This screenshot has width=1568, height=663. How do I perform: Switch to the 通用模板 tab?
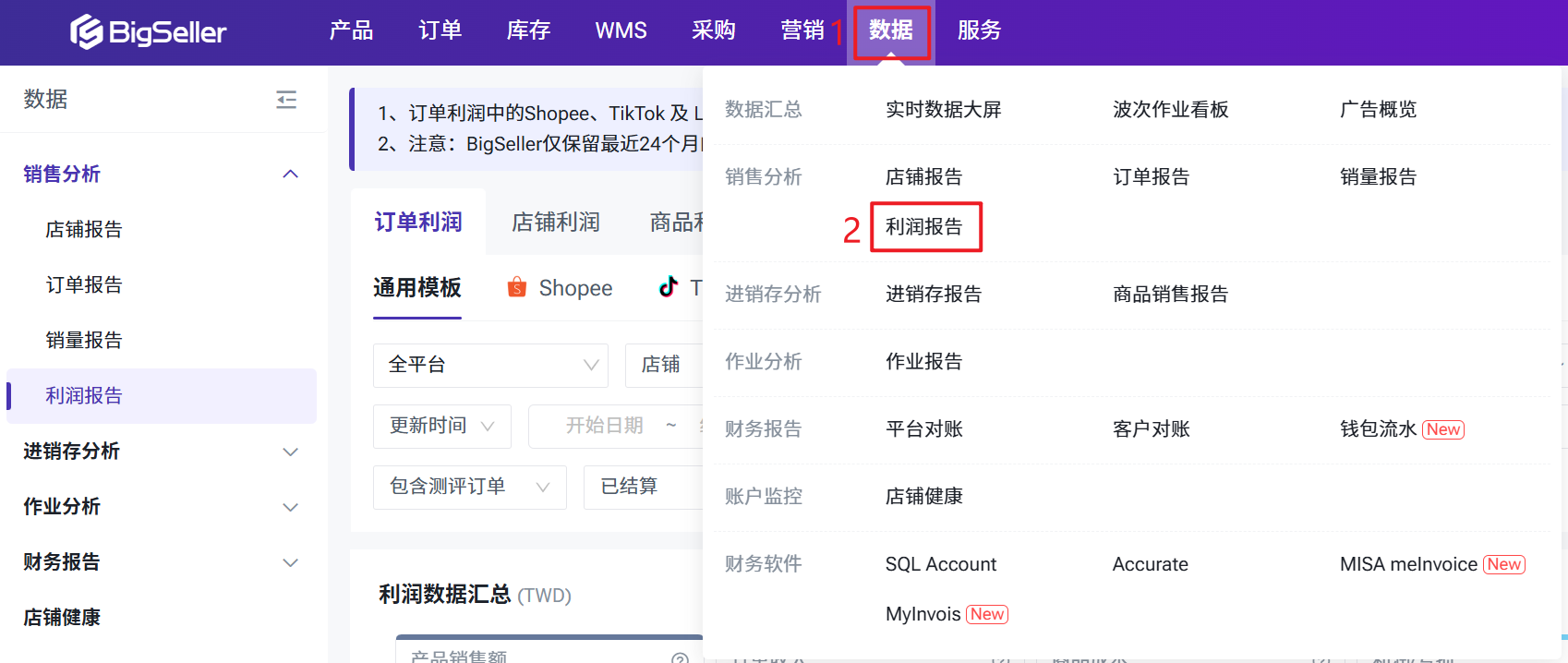click(x=417, y=288)
